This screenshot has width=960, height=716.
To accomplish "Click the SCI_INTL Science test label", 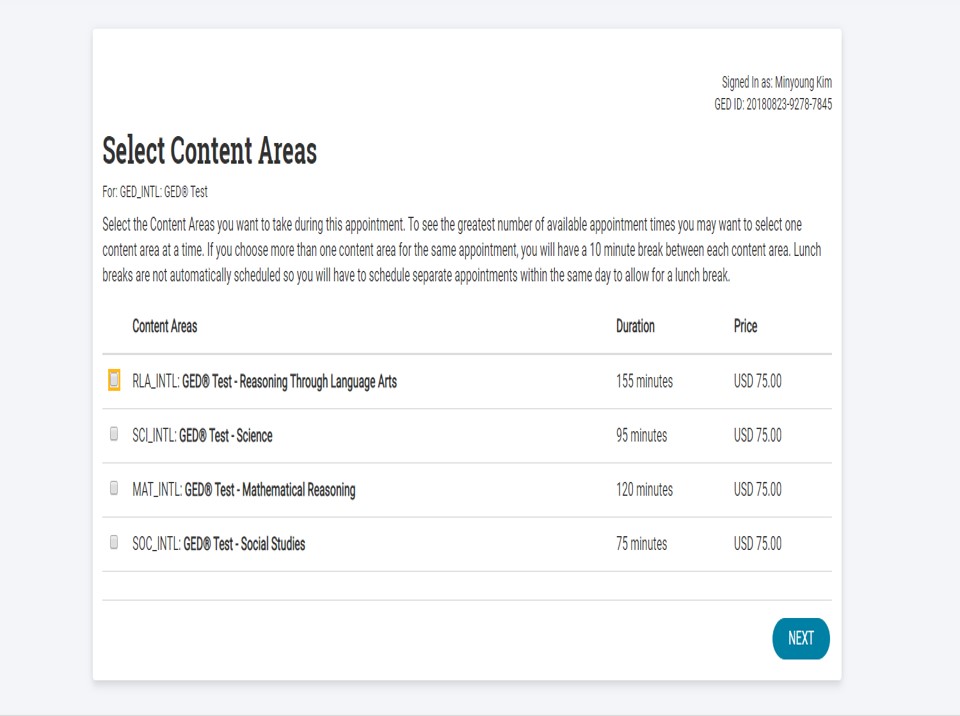I will coord(202,435).
